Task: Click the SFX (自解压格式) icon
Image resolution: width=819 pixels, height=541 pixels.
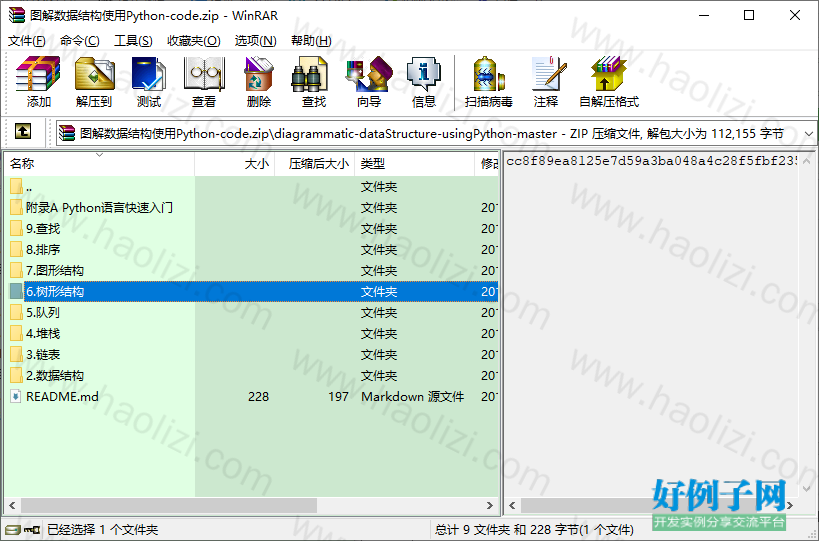Action: click(608, 74)
